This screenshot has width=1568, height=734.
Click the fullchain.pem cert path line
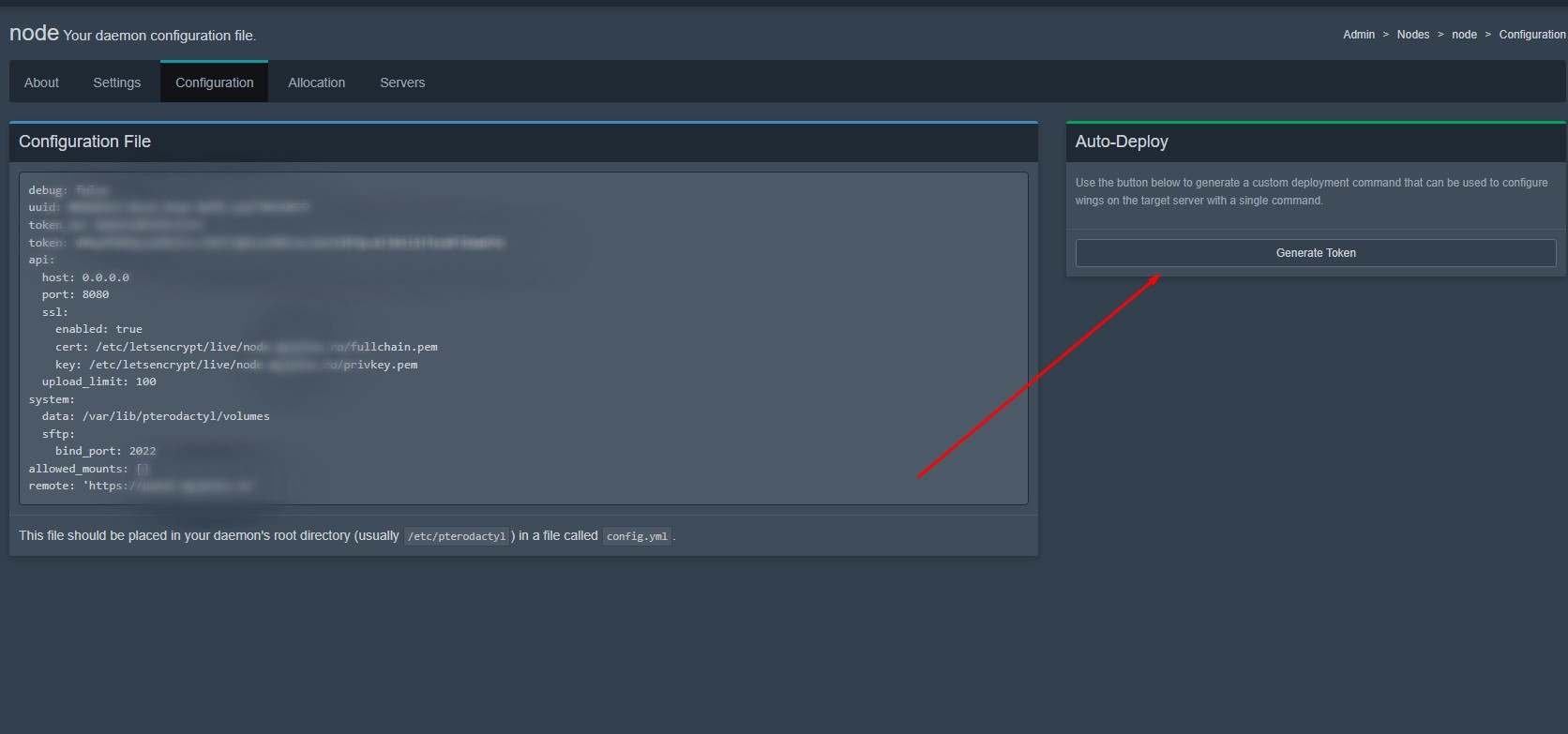click(x=246, y=347)
